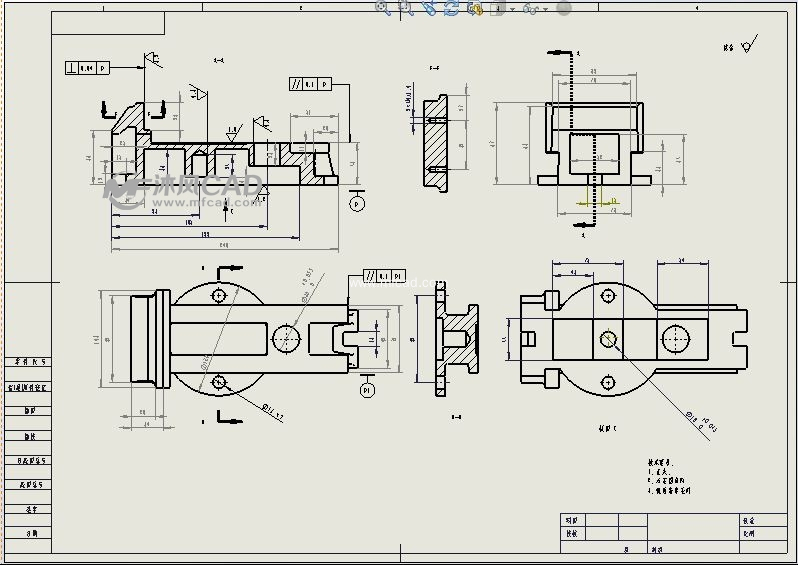The width and height of the screenshot is (798, 565).
Task: Select the parallelism tolerance frame referencing P1
Action: [384, 275]
